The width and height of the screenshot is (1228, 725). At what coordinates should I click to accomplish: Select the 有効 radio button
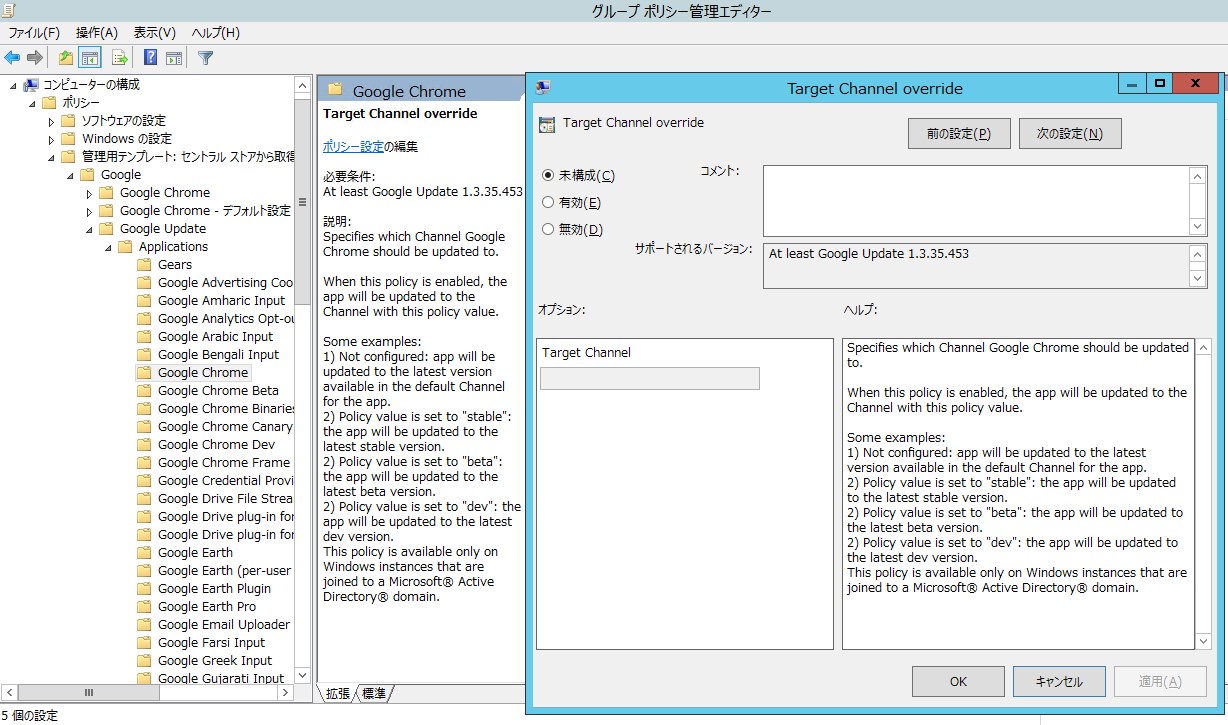[x=549, y=201]
